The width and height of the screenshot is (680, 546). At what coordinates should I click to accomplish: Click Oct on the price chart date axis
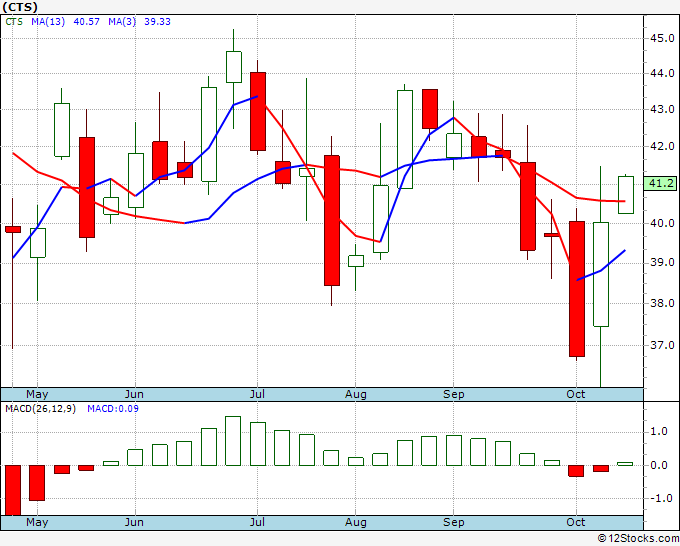575,394
